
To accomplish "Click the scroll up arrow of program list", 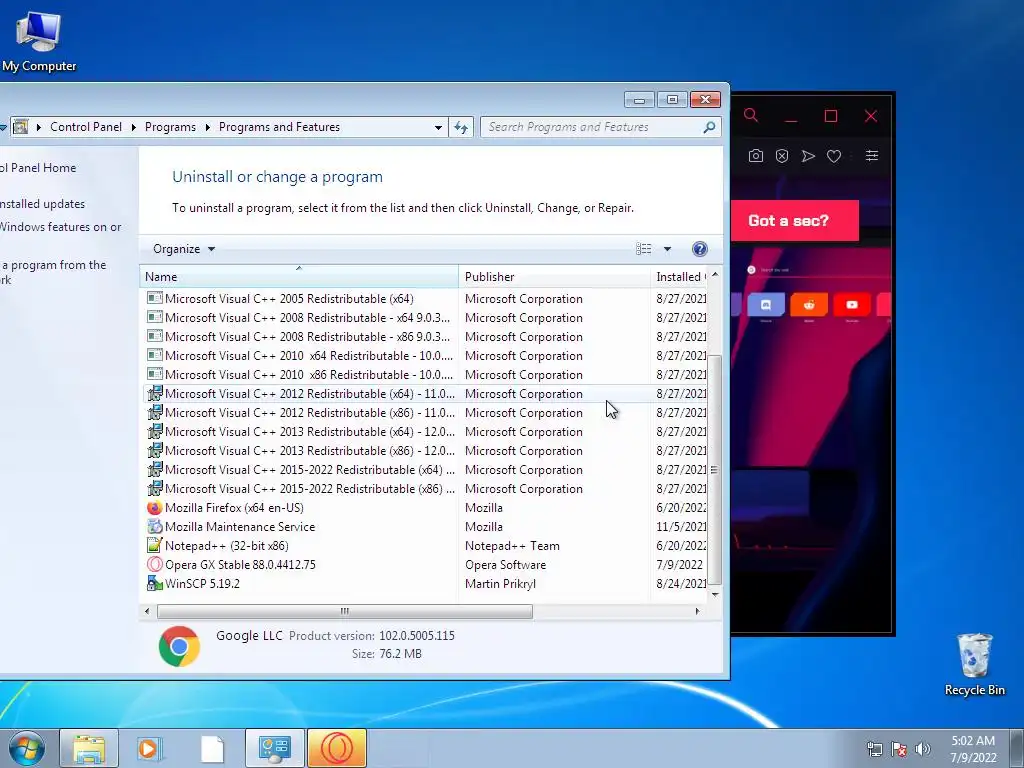I will pos(714,275).
